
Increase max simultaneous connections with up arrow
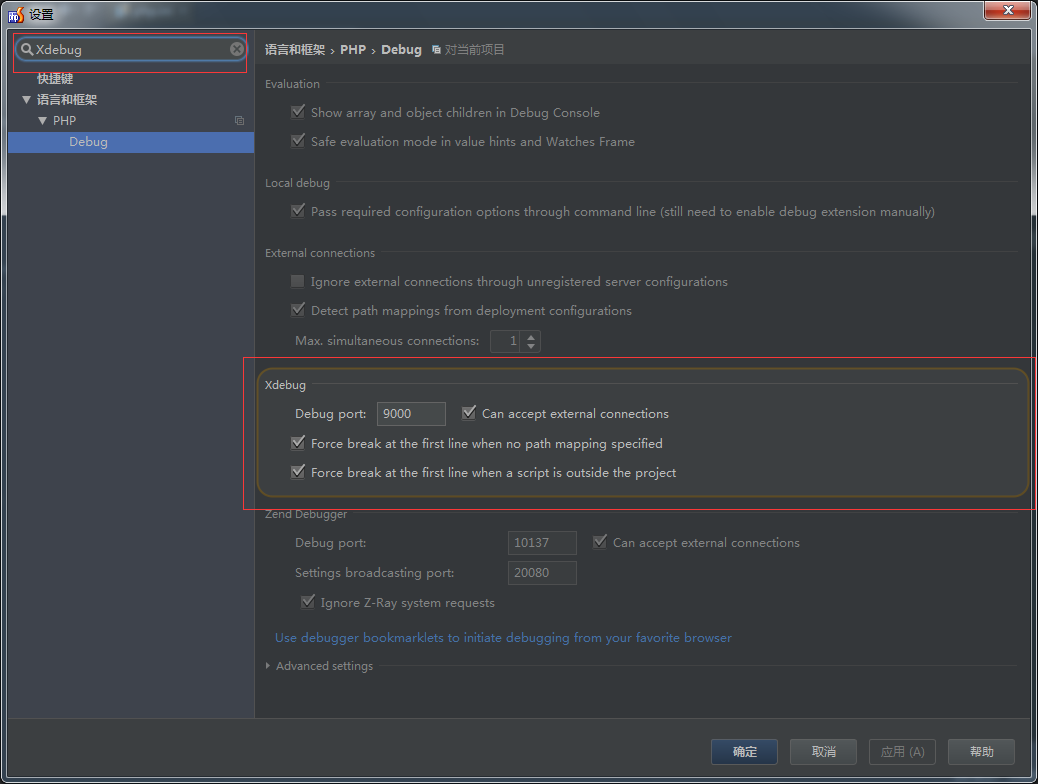[531, 336]
